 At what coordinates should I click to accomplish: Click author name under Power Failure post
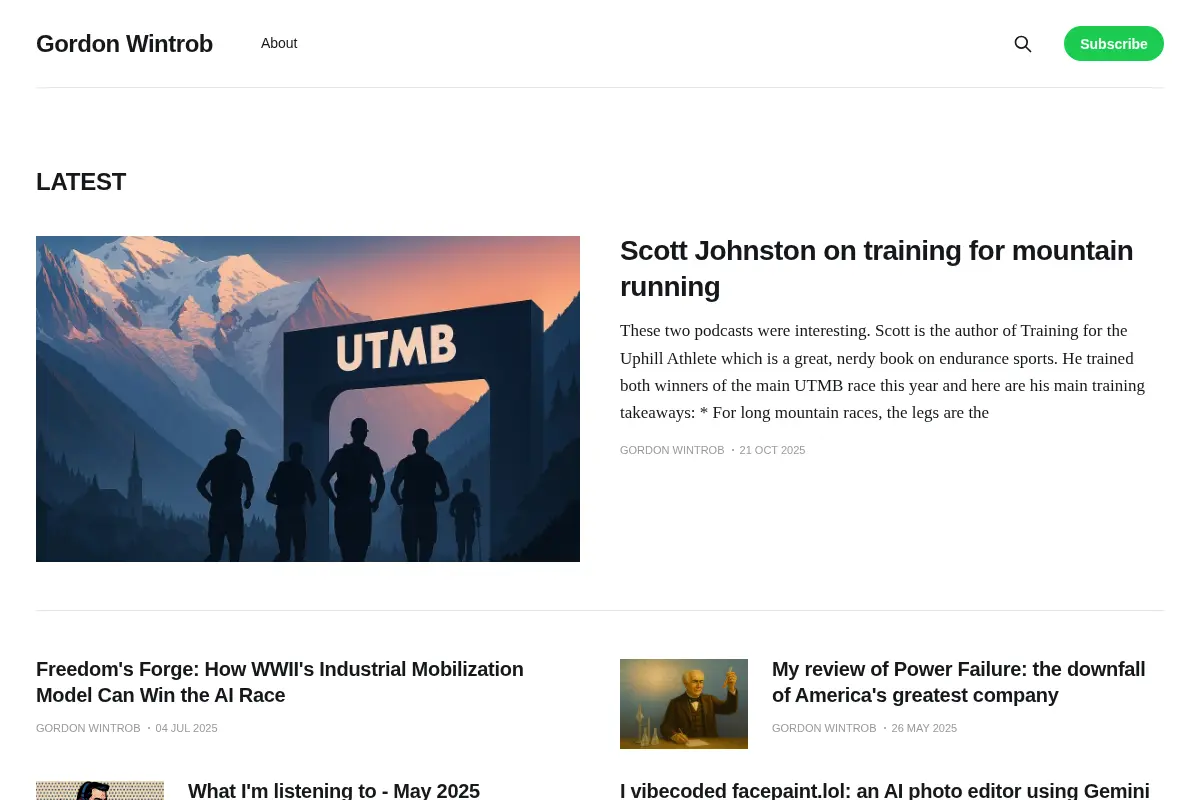pos(824,728)
